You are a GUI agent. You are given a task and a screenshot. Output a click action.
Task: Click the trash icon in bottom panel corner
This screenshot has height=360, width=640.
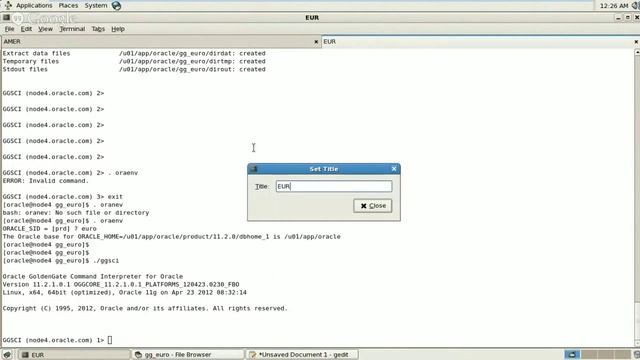pyautogui.click(x=636, y=355)
